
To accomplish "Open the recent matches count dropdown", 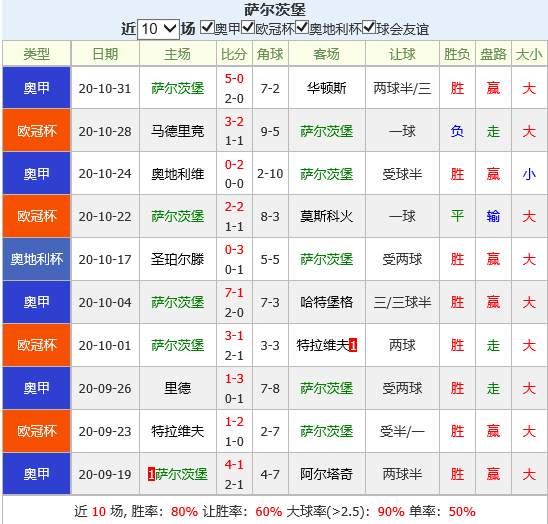I will tap(159, 29).
